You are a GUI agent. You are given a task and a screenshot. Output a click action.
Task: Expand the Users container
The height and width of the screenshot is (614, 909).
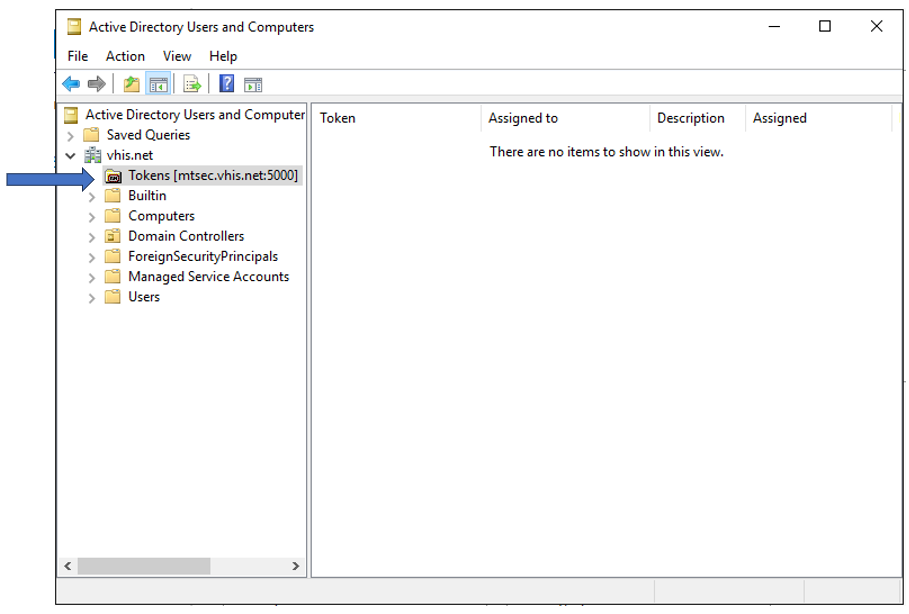pos(92,299)
